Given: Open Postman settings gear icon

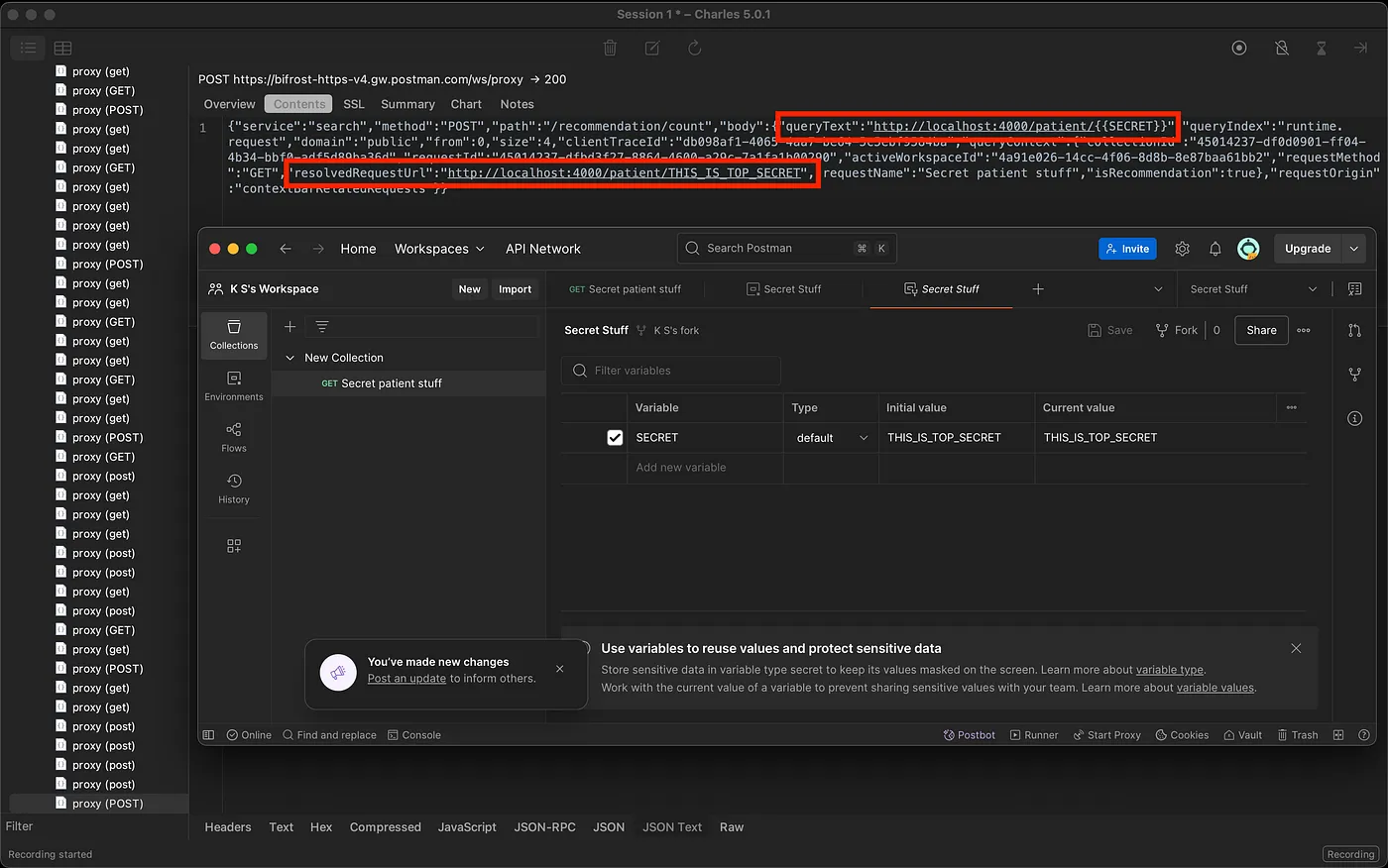Looking at the screenshot, I should pyautogui.click(x=1182, y=249).
